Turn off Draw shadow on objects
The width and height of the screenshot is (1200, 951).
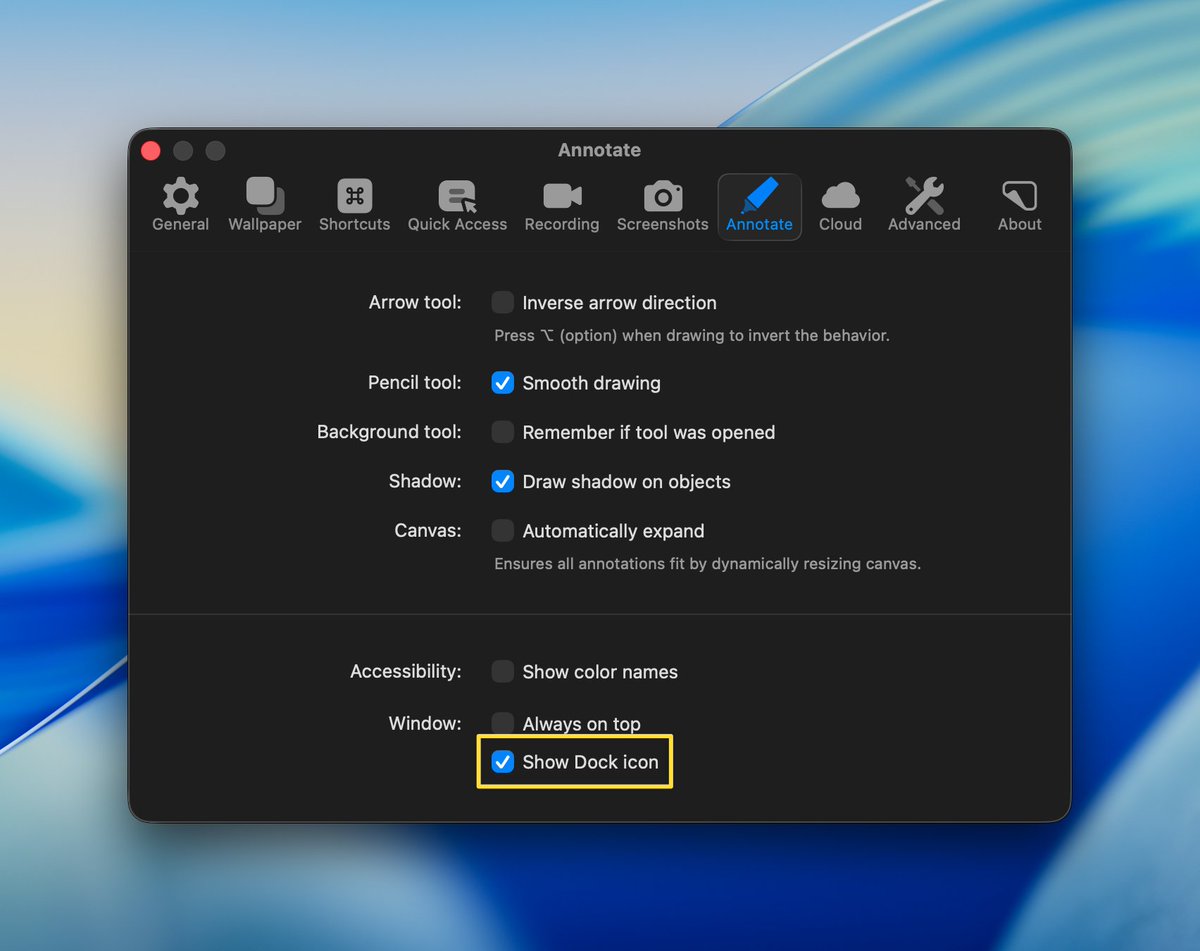[503, 482]
